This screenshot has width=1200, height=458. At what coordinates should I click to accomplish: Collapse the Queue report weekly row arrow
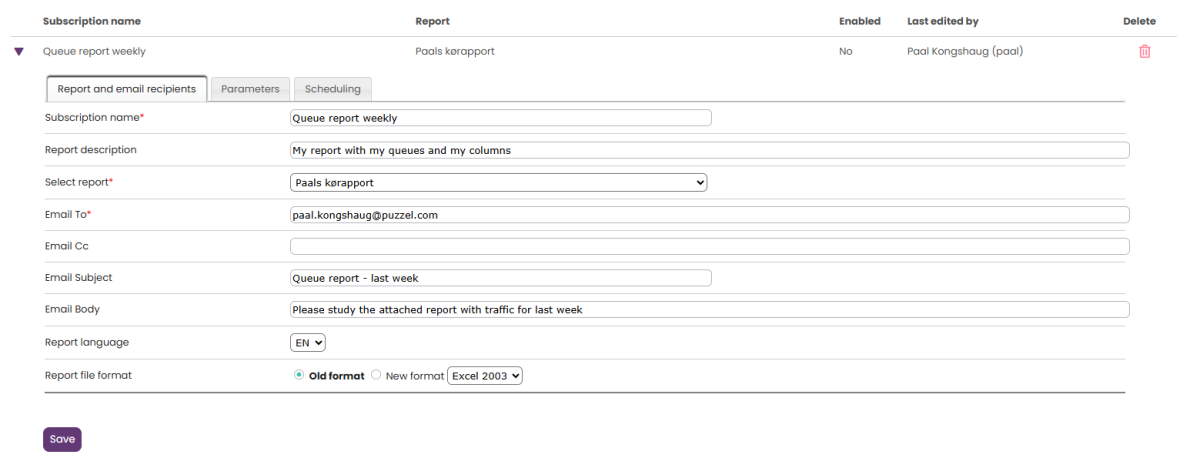click(19, 52)
